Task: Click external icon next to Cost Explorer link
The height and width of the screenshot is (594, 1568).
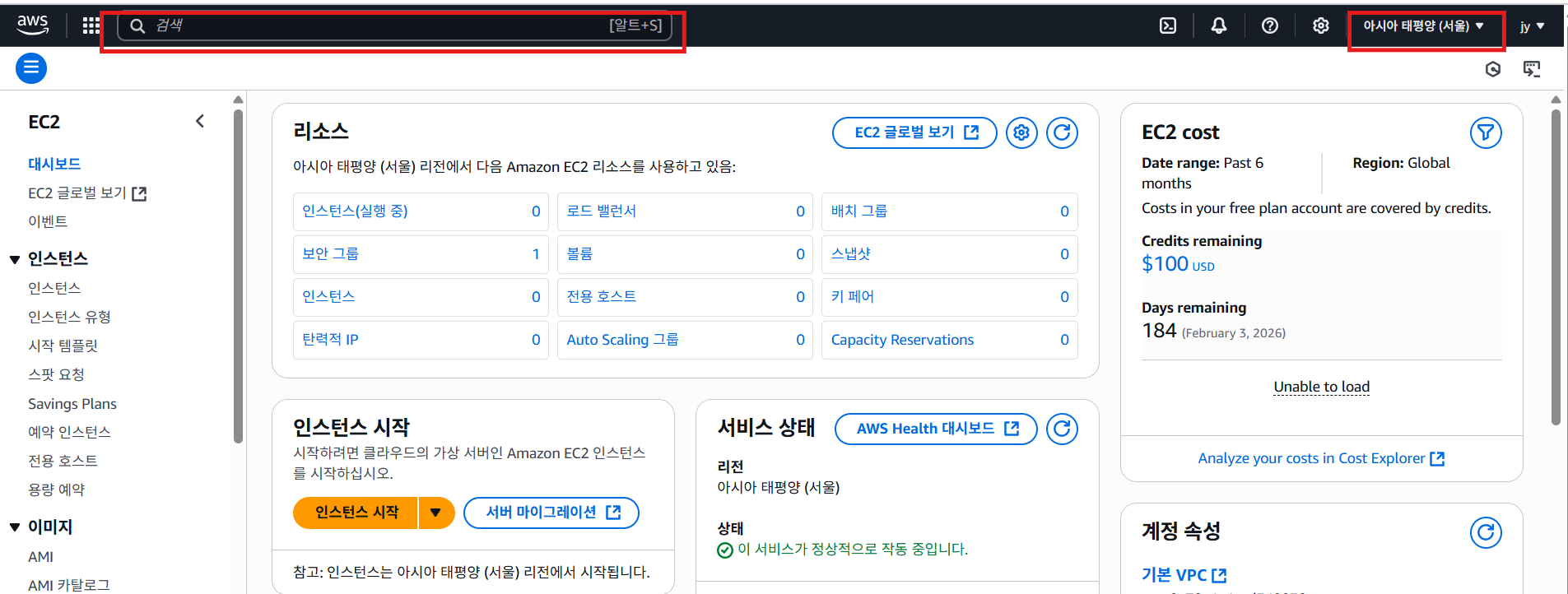Action: pos(1437,458)
